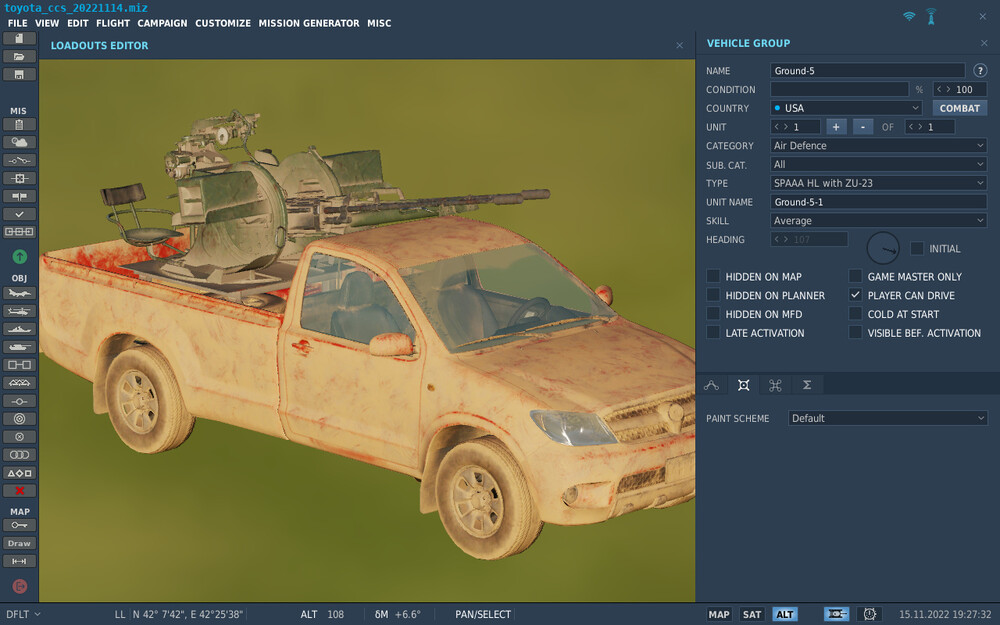1000x625 pixels.
Task: Open the MISSION GENERATOR menu
Action: coord(308,23)
